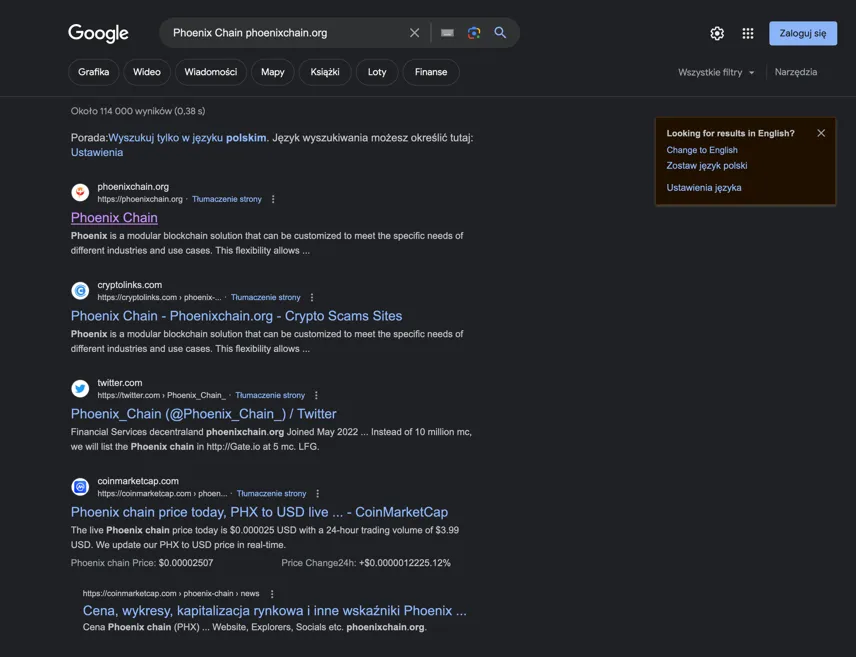
Task: Click the 'twitter.com' site name text
Action: click(120, 383)
